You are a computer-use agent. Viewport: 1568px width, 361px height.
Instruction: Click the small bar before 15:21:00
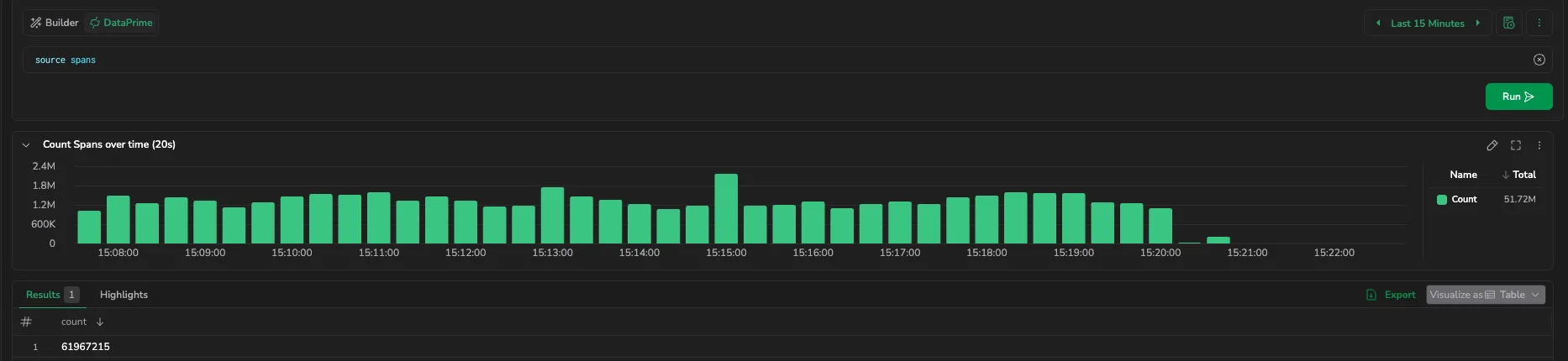pyautogui.click(x=1218, y=240)
